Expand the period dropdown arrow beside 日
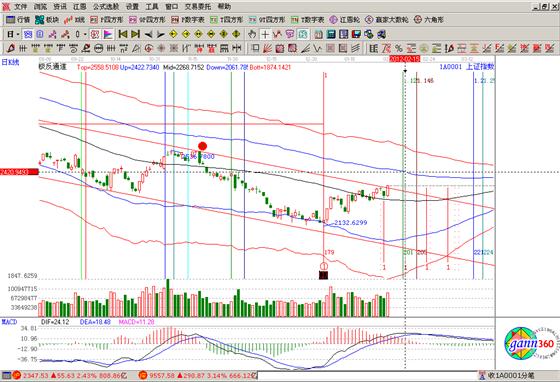The width and height of the screenshot is (560, 382). pyautogui.click(x=18, y=34)
